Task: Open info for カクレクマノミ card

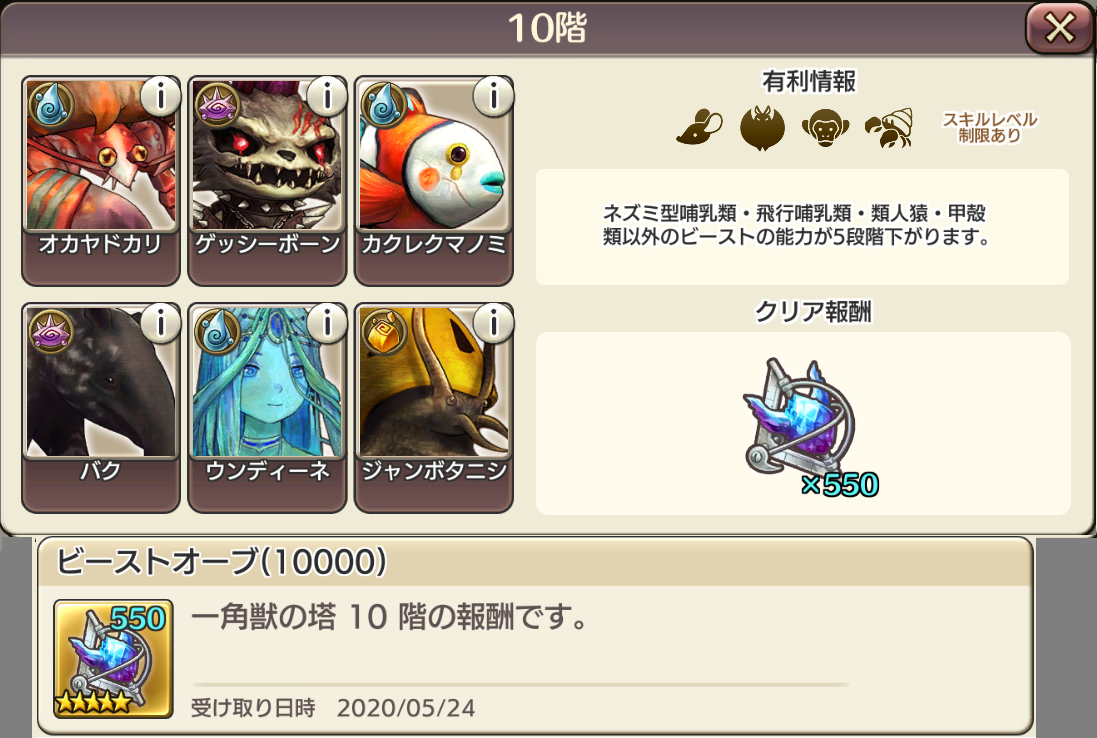Action: coord(493,97)
